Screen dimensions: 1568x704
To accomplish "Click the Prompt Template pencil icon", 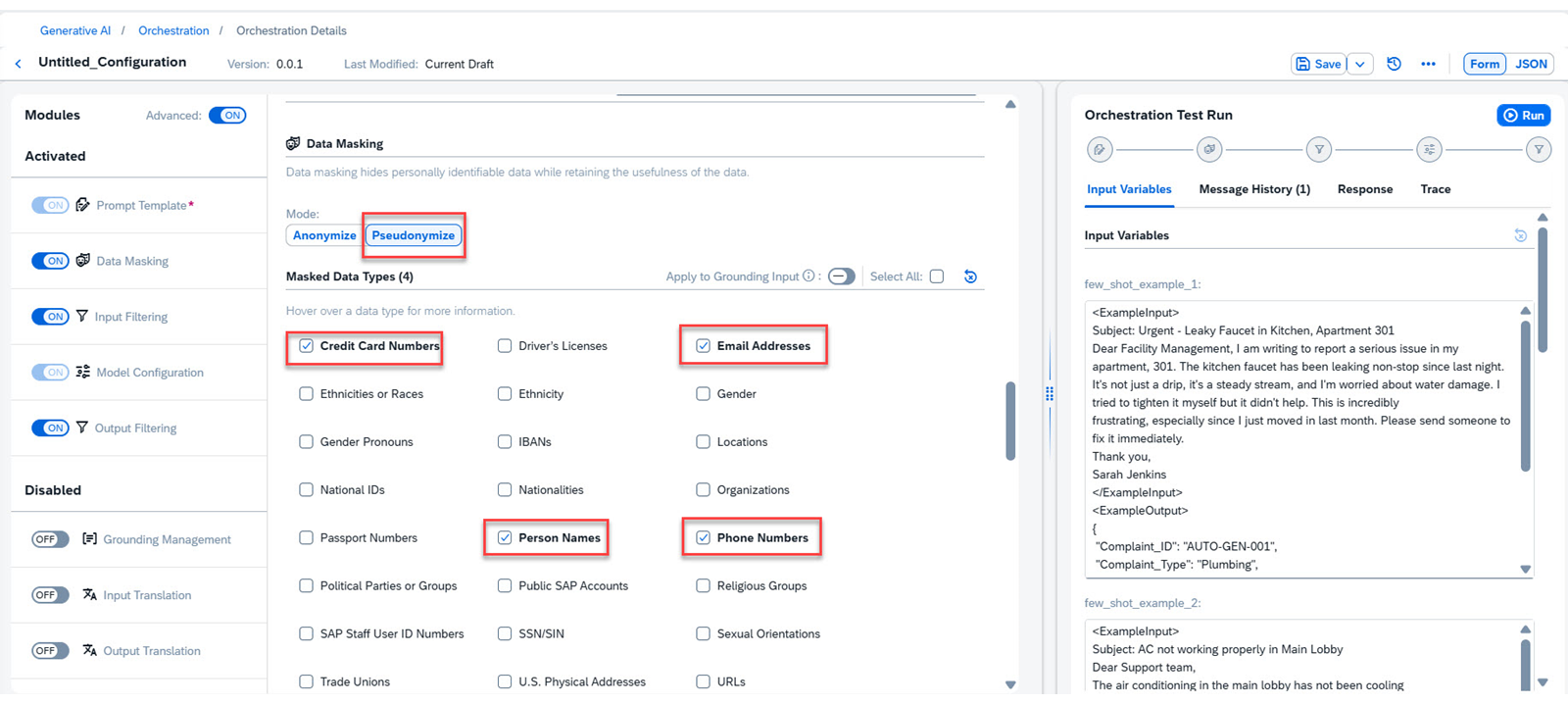I will pos(83,205).
